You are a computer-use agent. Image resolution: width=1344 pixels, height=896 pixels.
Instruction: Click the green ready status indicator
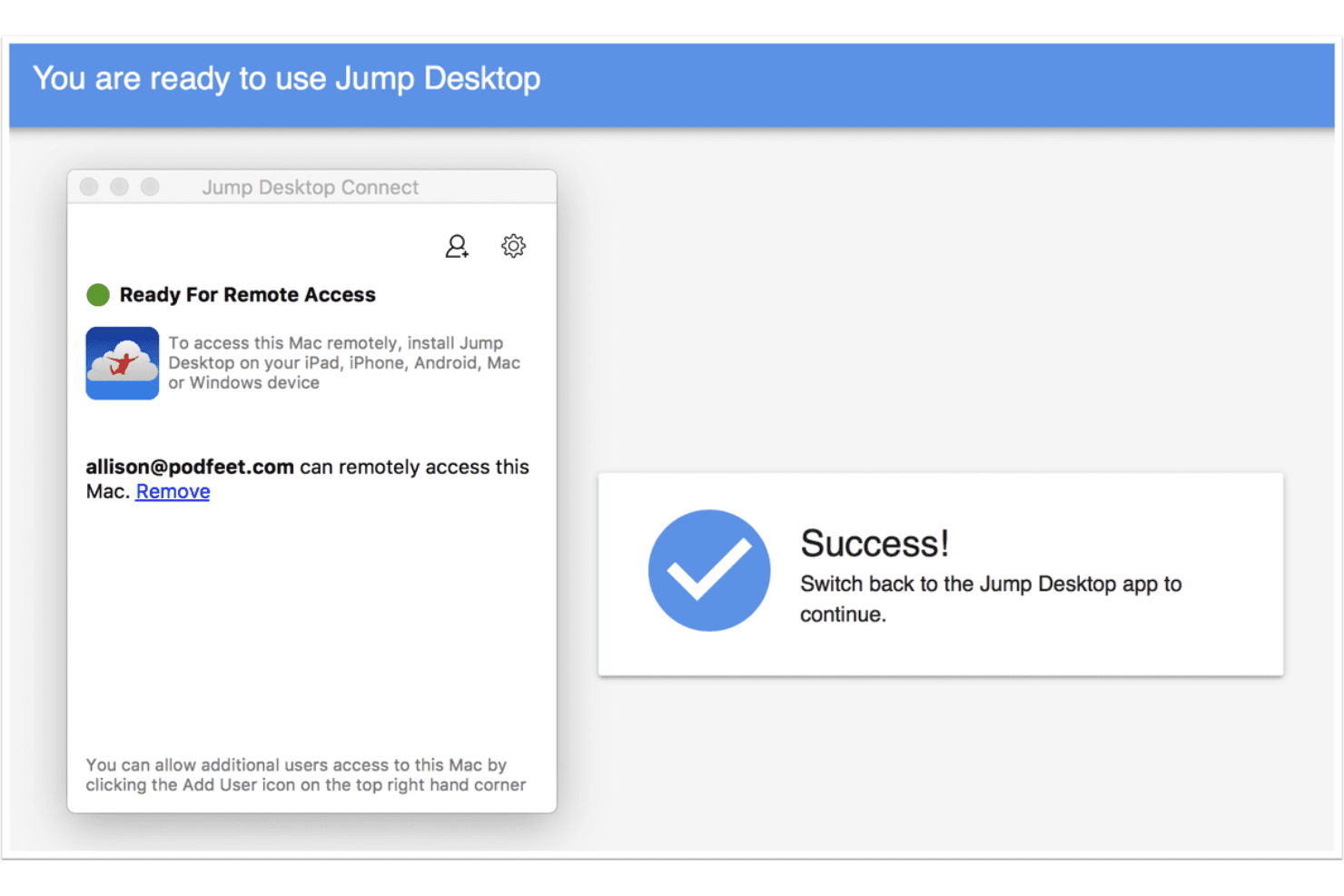click(x=98, y=295)
